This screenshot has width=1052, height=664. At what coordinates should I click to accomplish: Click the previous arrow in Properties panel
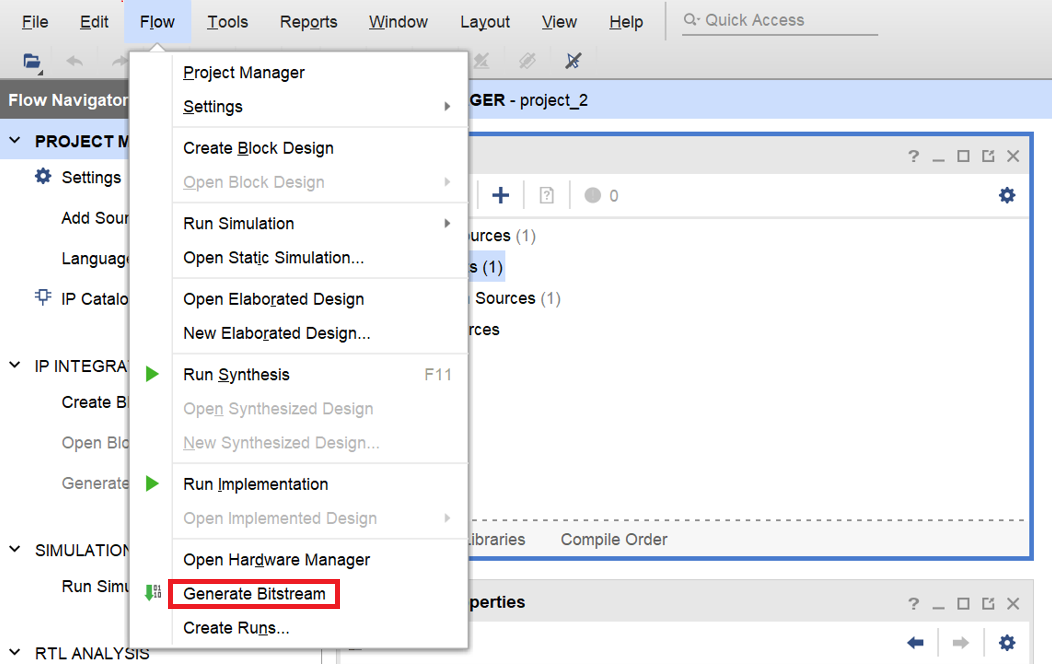pos(915,642)
